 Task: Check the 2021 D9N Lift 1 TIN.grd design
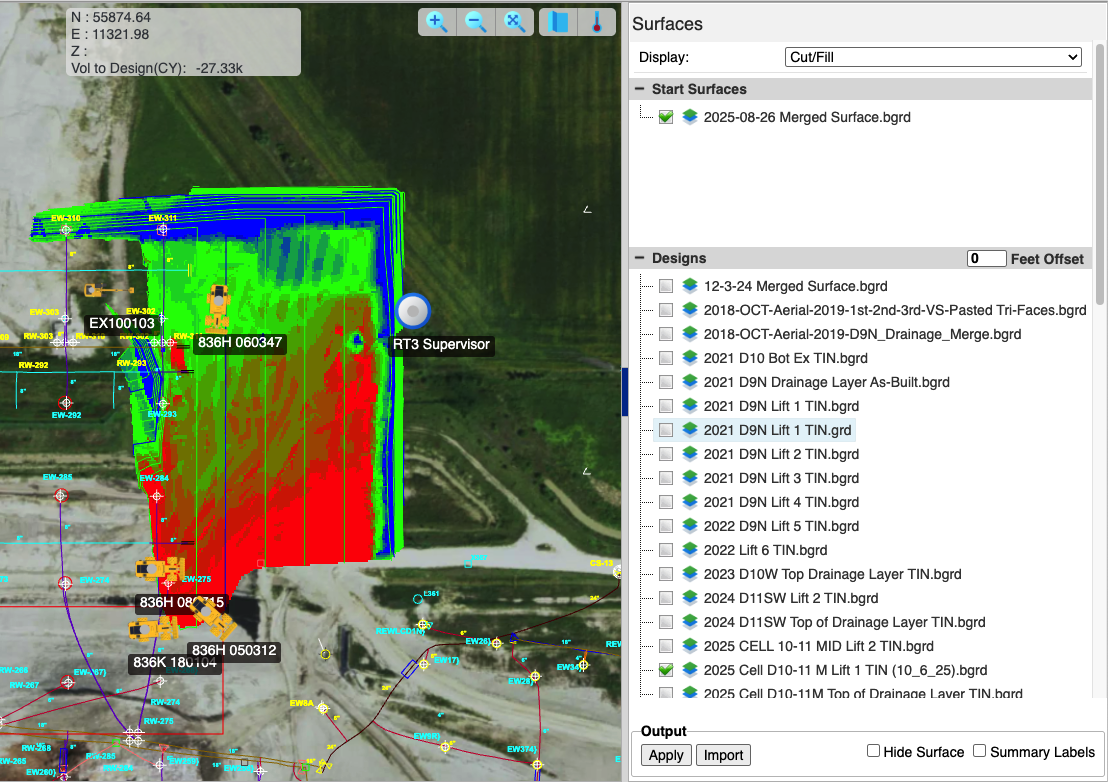[666, 430]
